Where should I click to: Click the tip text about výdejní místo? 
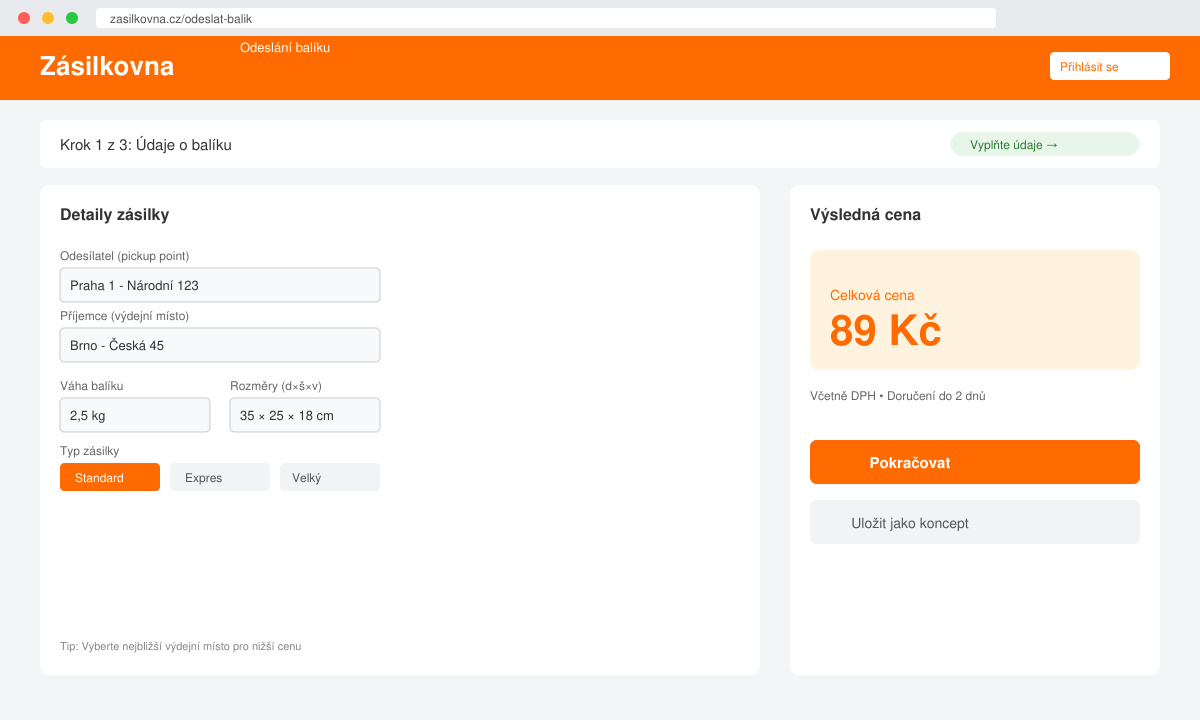point(181,646)
